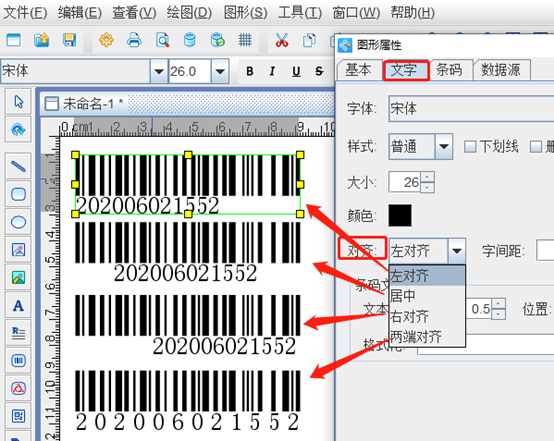This screenshot has width=554, height=441.
Task: Select the arrow pointer tool
Action: coord(18,102)
